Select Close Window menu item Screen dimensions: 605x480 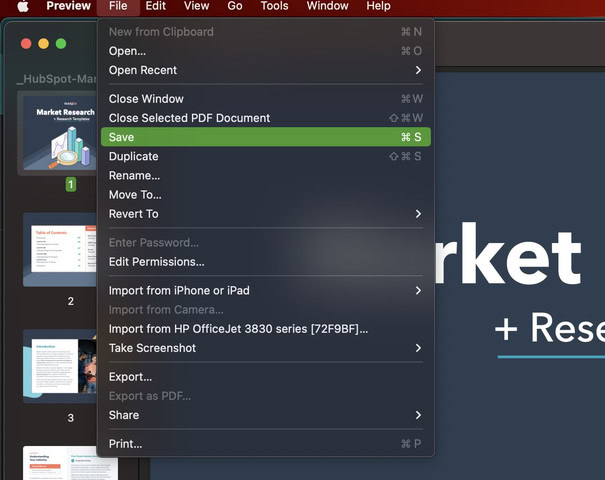tap(265, 99)
